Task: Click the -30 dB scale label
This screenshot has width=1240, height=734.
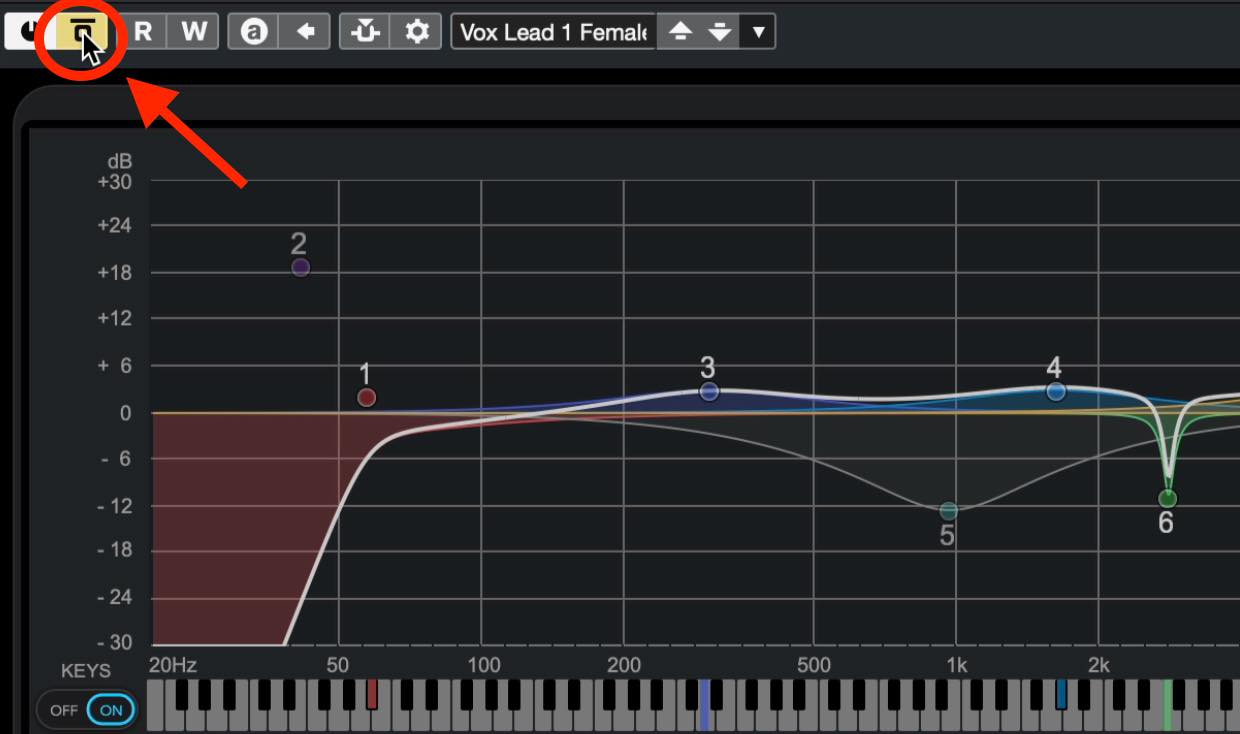Action: pos(116,643)
